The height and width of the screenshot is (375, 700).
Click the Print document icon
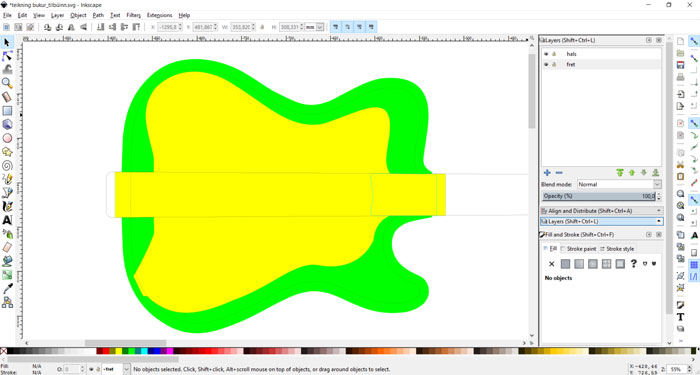pos(680,77)
